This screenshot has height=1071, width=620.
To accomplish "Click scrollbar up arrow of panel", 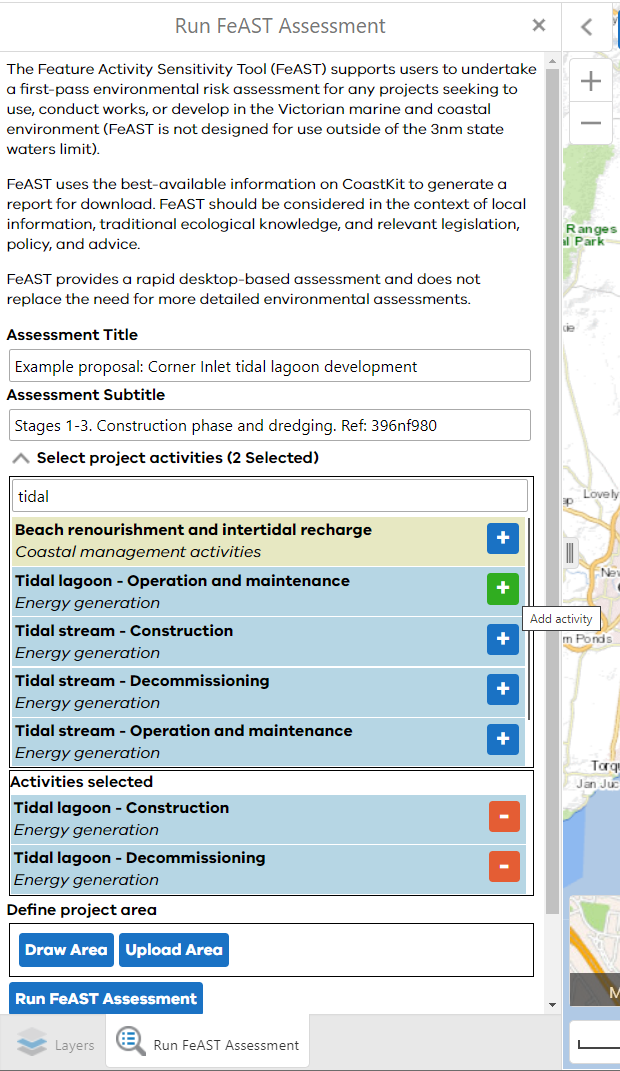I will tap(552, 61).
